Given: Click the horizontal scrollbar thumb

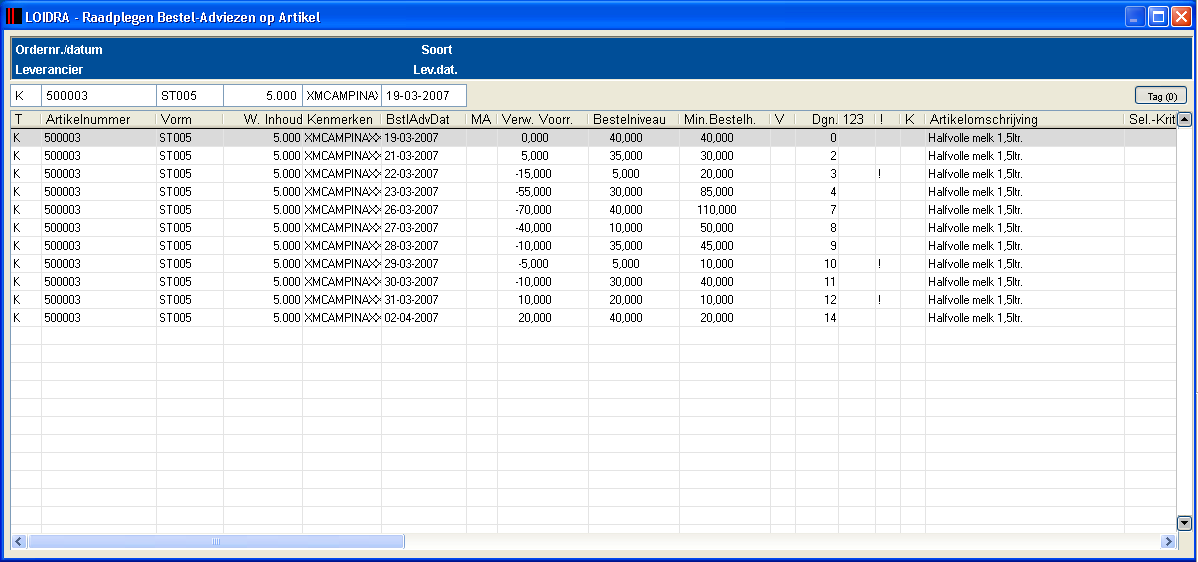Looking at the screenshot, I should tap(216, 541).
